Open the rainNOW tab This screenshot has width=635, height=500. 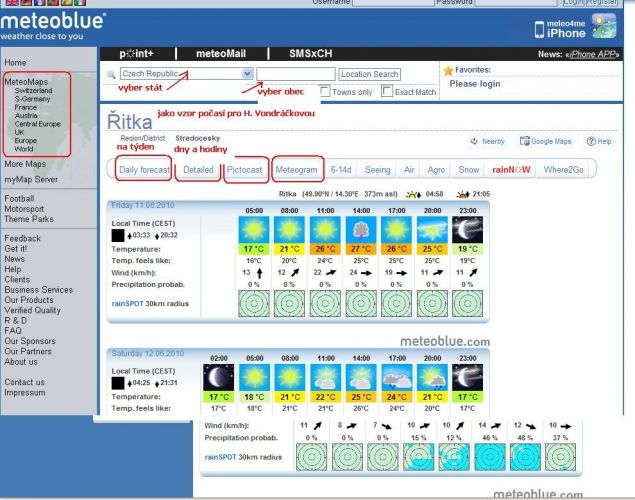[x=511, y=170]
